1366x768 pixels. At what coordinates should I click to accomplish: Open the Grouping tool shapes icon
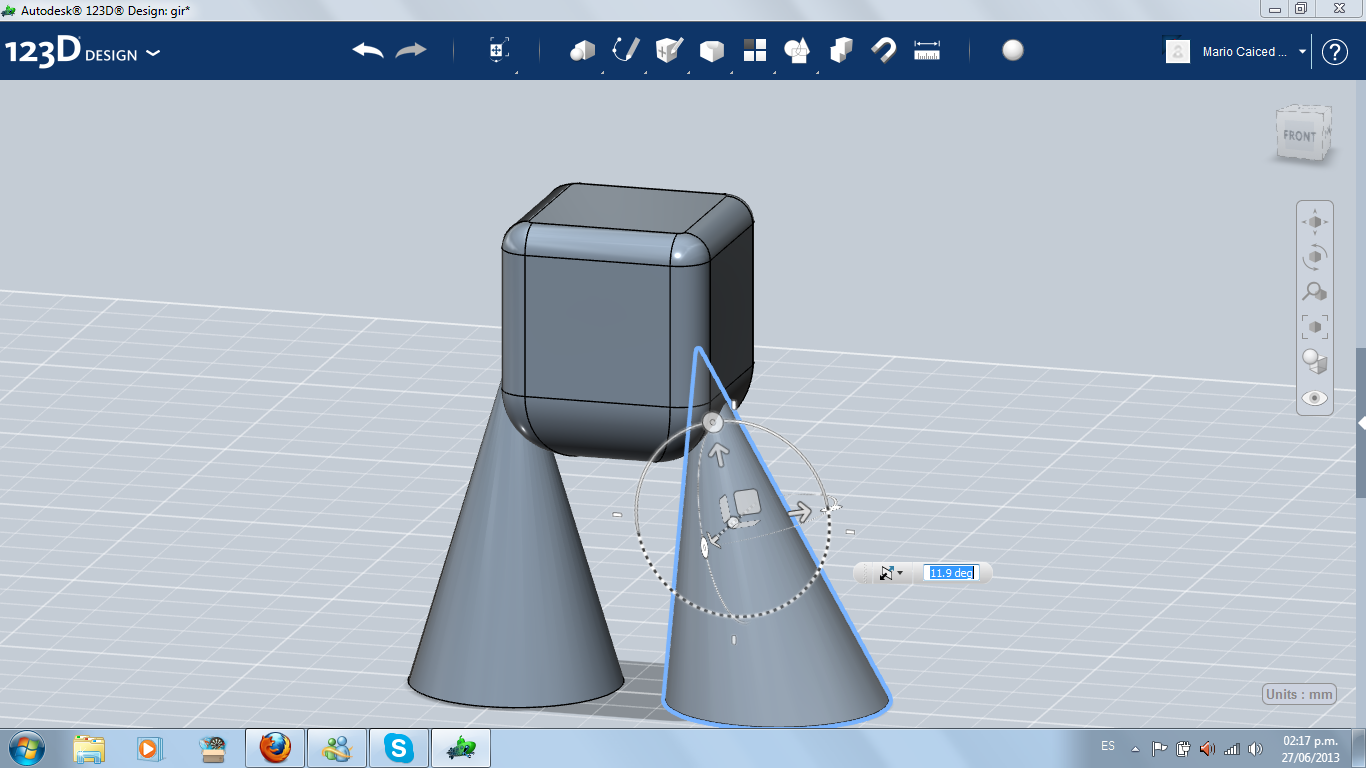tap(797, 50)
